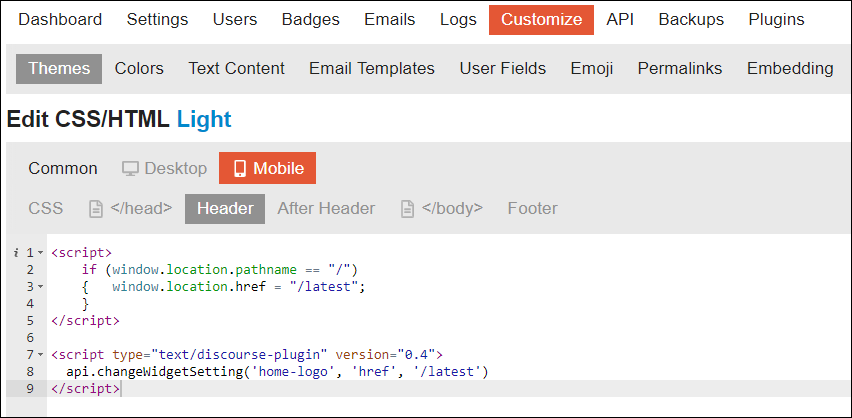Go to the Backups tab
The image size is (852, 418).
coord(691,20)
